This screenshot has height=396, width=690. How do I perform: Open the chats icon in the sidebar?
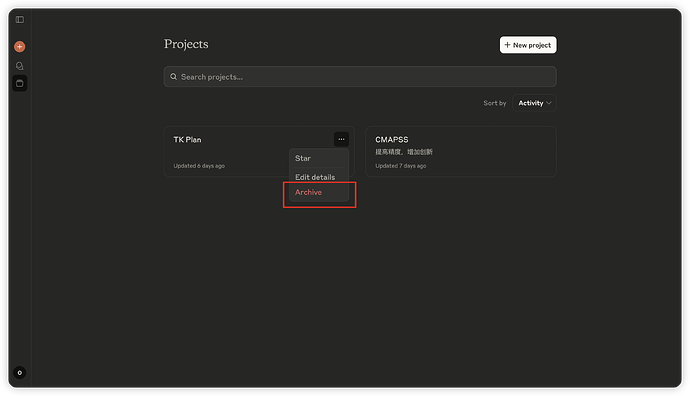coord(20,66)
